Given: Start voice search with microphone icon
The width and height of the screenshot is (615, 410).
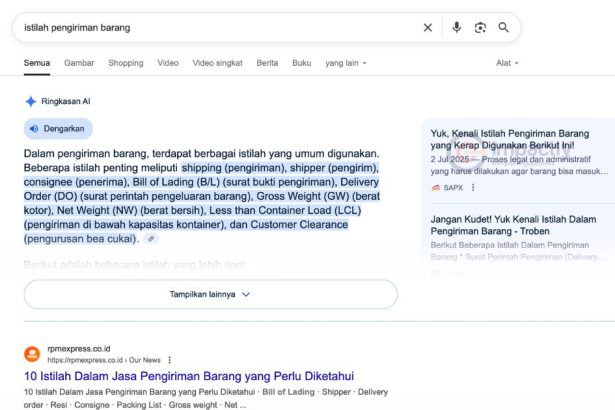Looking at the screenshot, I should coord(456,27).
